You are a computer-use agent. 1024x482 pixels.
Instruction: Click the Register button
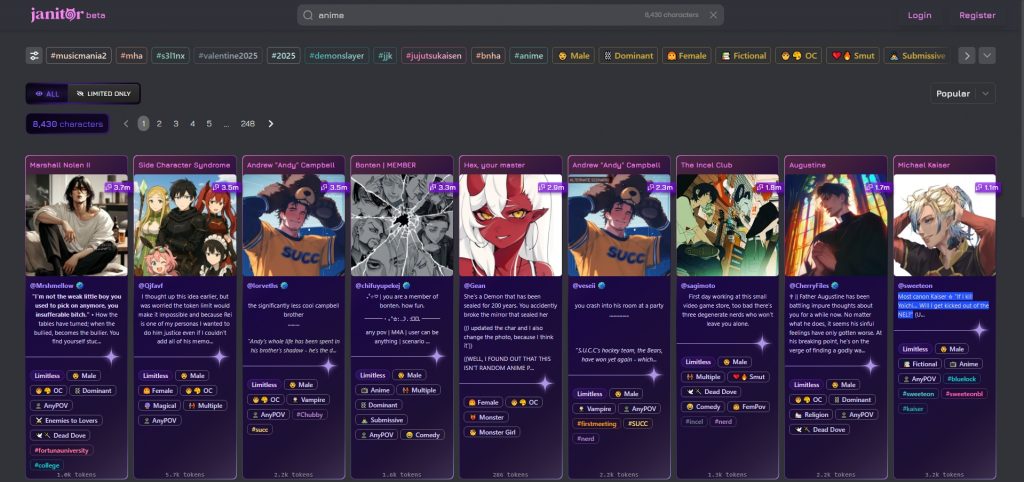click(x=977, y=15)
